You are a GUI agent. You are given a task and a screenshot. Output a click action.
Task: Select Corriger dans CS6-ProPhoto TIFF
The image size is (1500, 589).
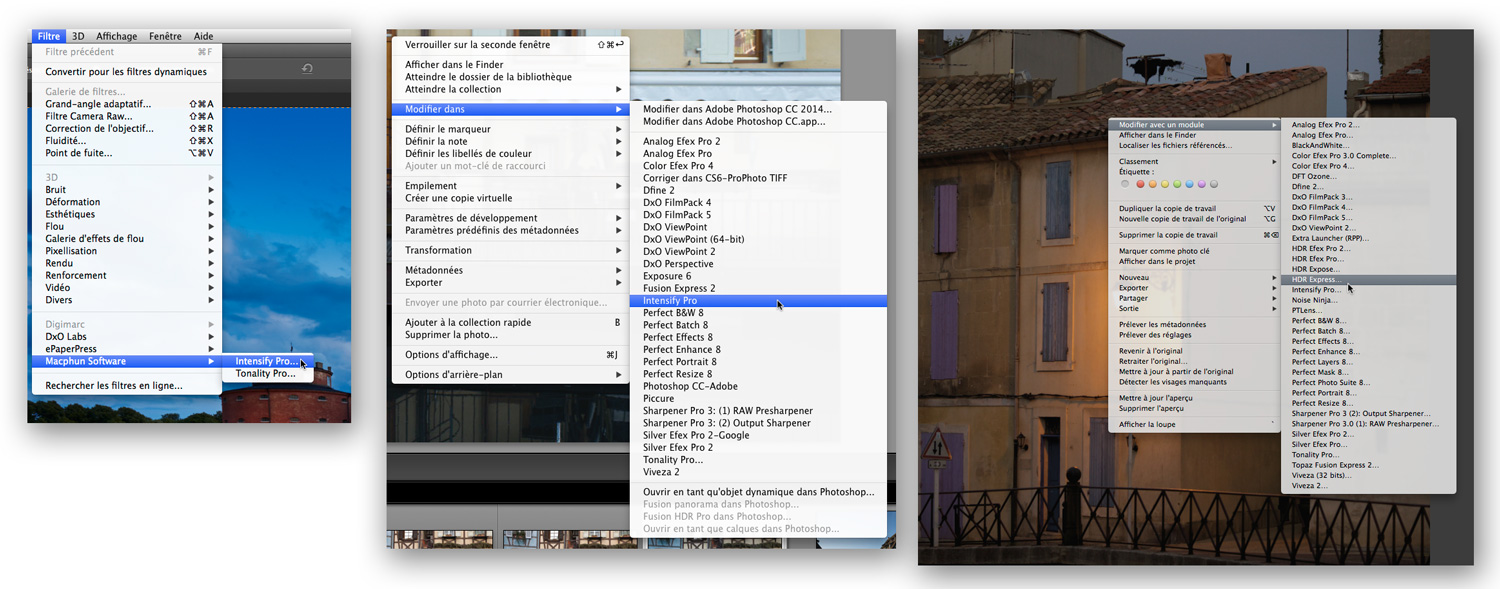[x=758, y=178]
